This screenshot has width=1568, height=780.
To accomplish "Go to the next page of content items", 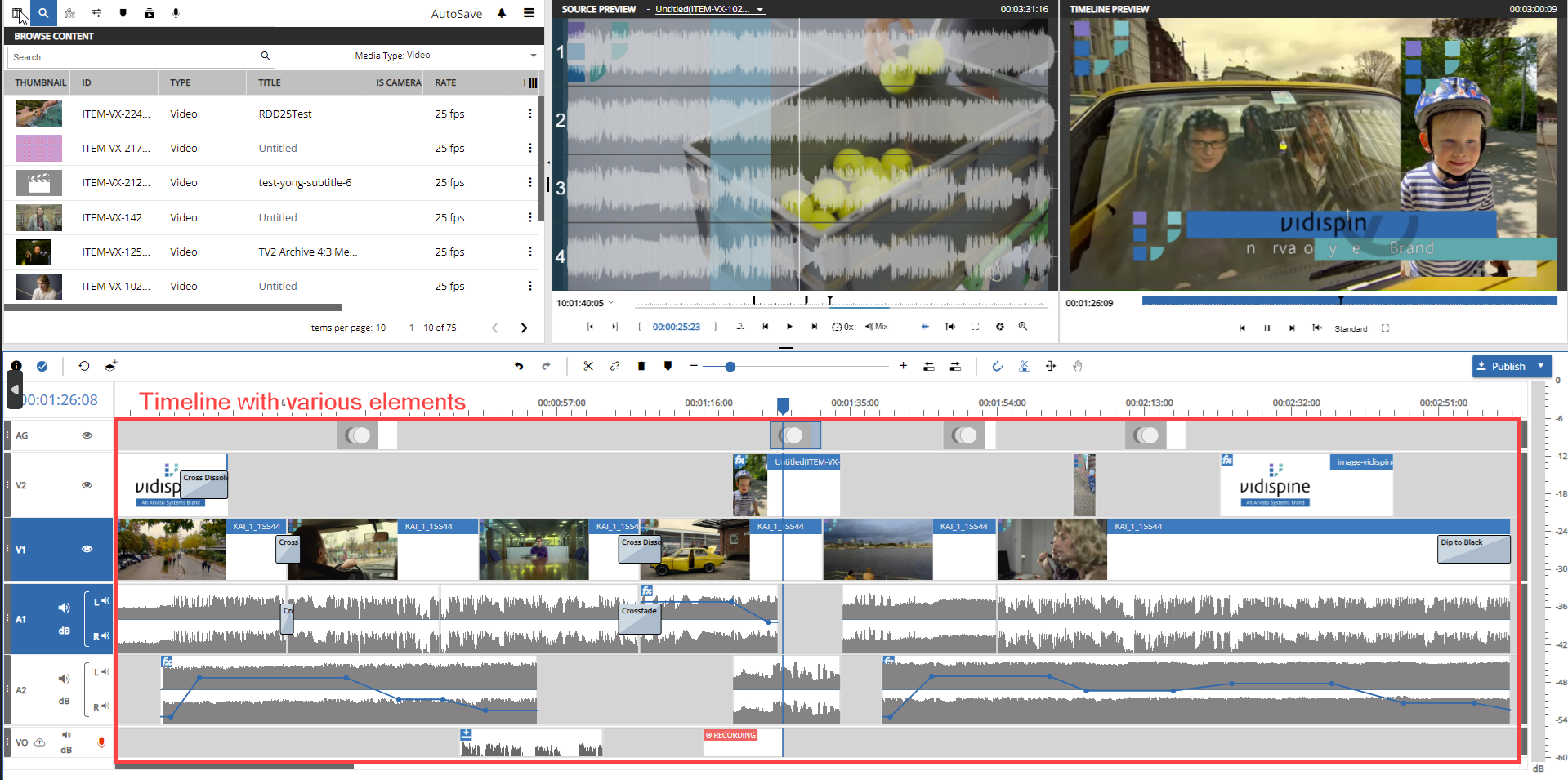I will (x=524, y=328).
